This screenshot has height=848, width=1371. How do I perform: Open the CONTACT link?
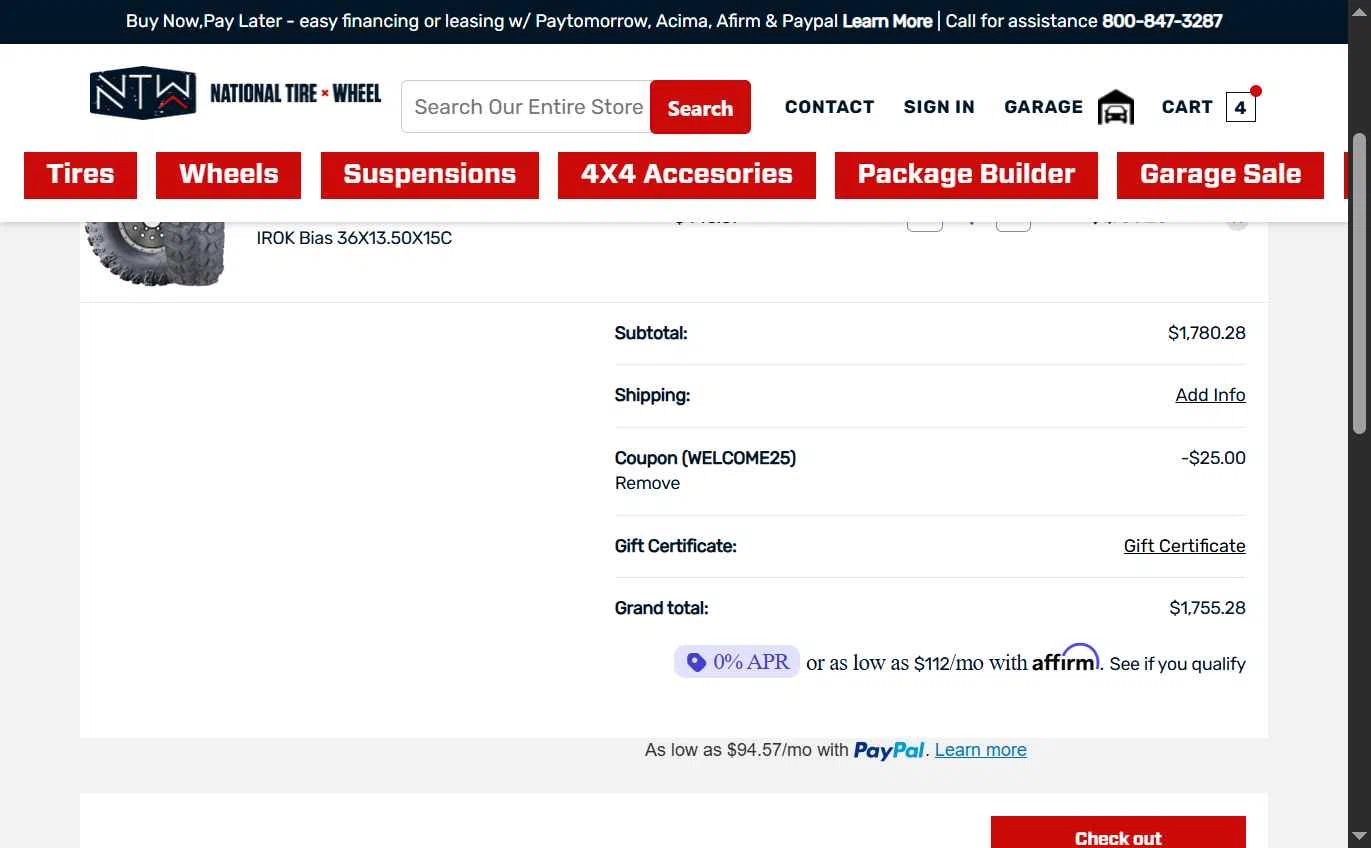pyautogui.click(x=829, y=107)
